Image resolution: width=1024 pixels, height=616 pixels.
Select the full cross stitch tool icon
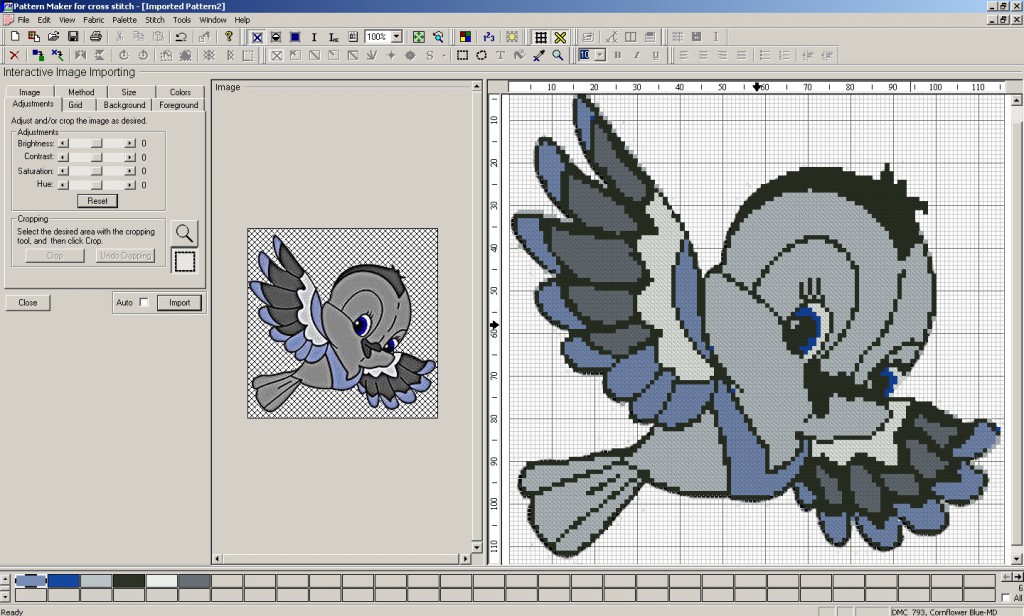pos(277,56)
